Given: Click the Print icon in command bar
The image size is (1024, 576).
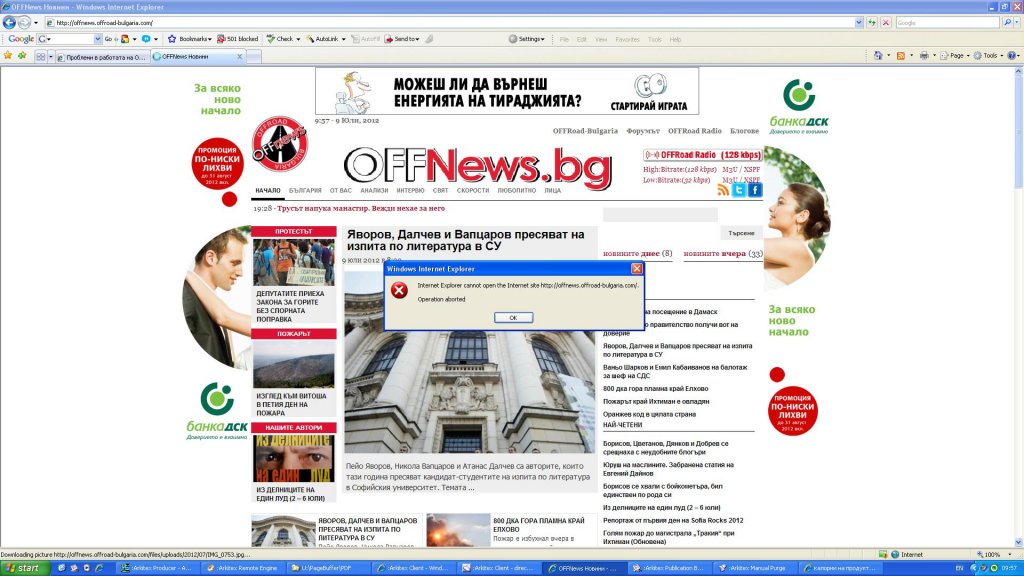Looking at the screenshot, I should tap(923, 56).
